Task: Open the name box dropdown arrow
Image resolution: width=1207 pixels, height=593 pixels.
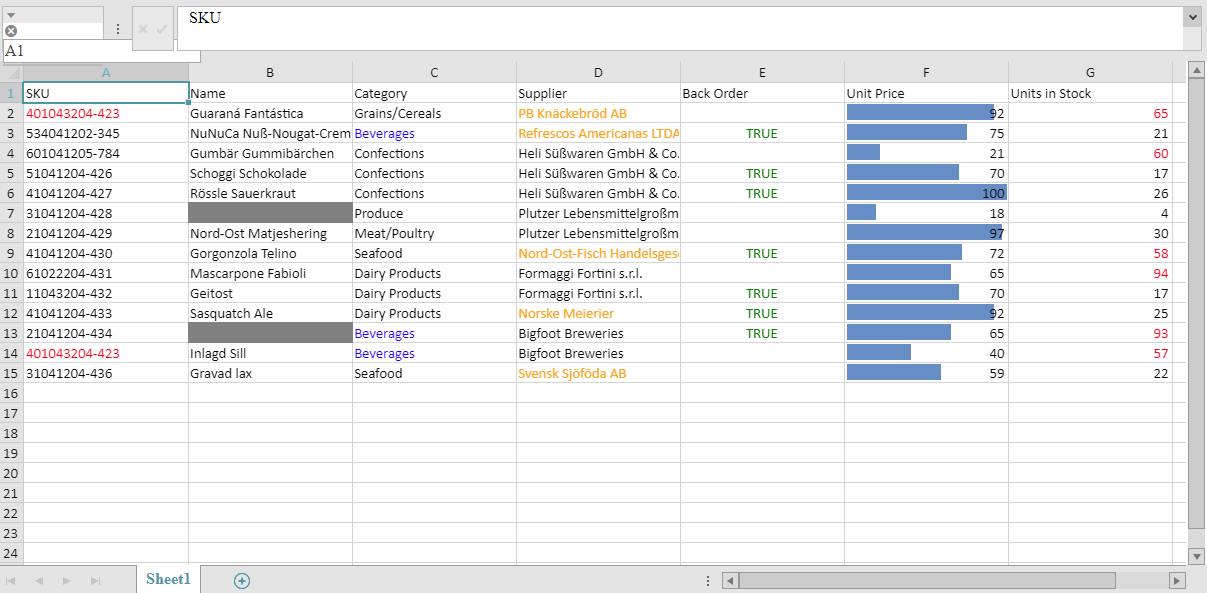Action: [11, 14]
